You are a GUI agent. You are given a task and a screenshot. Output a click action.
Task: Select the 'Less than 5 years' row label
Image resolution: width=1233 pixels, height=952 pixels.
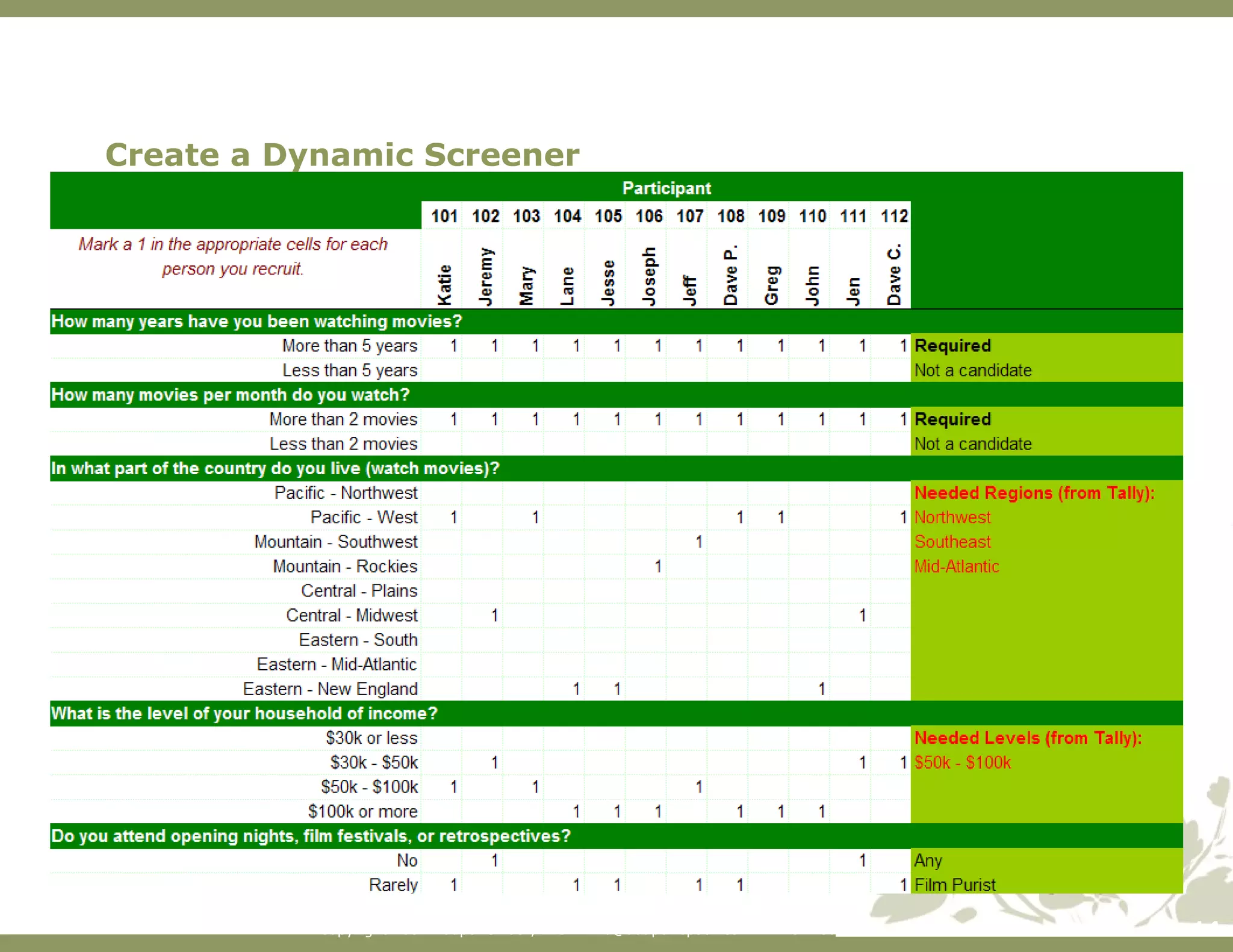(x=350, y=371)
